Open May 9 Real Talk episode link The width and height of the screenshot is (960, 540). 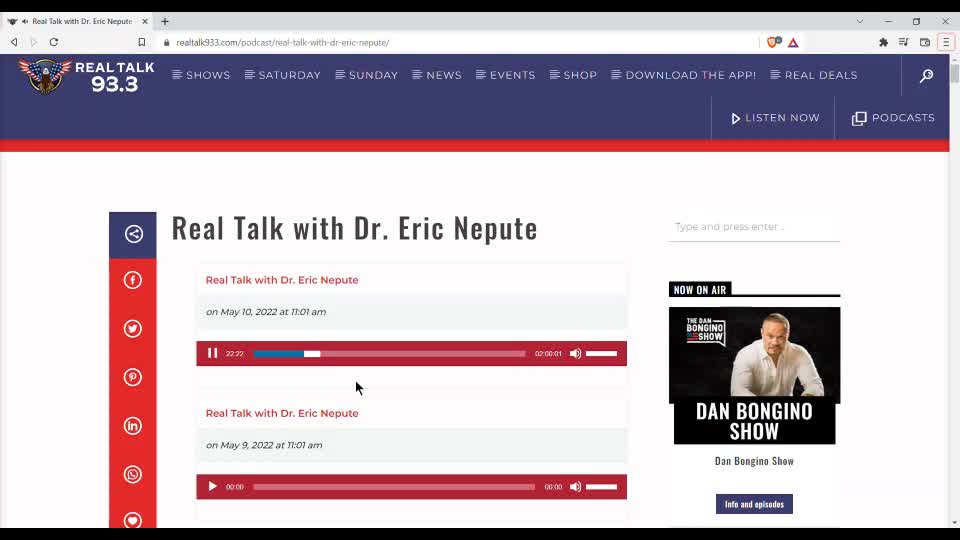click(x=282, y=413)
